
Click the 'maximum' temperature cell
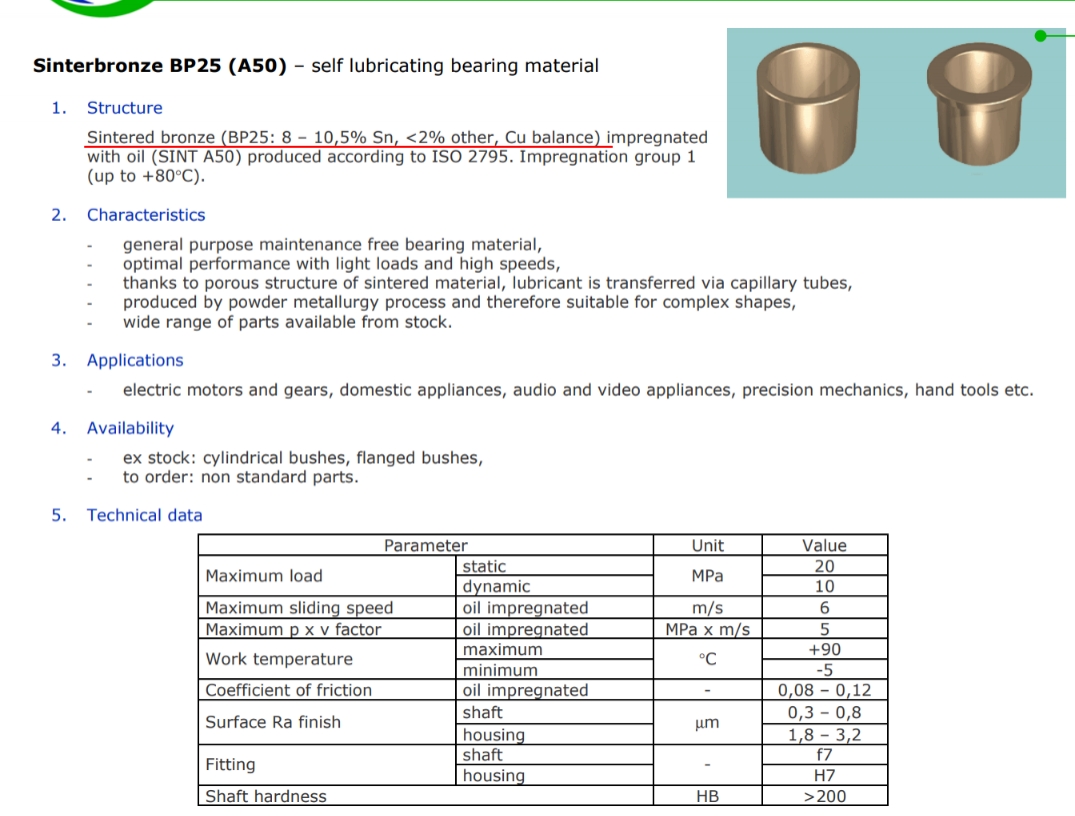554,649
